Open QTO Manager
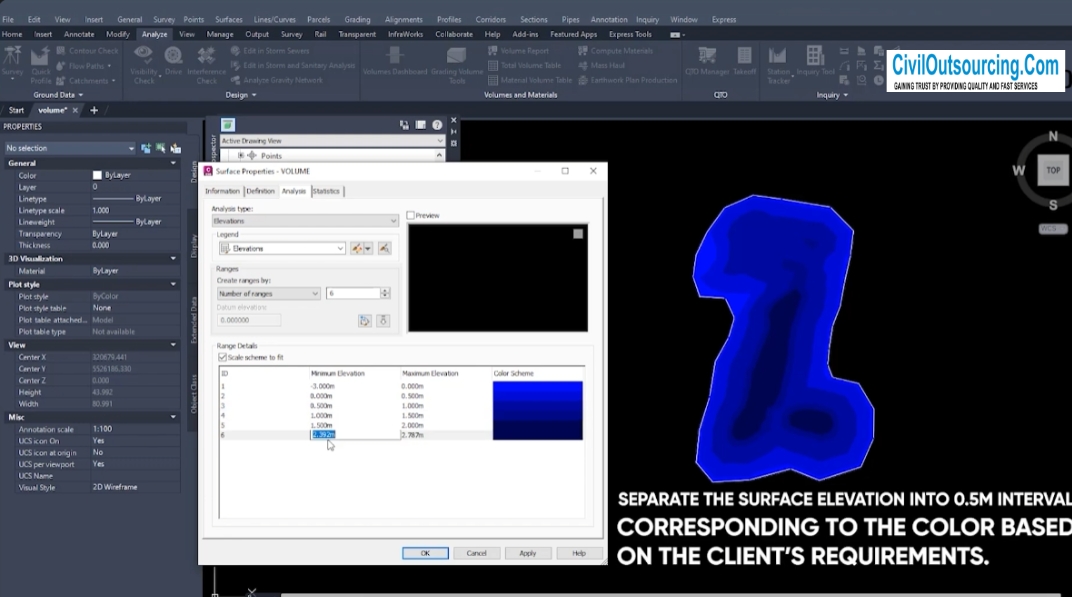The width and height of the screenshot is (1072, 597). coord(707,61)
